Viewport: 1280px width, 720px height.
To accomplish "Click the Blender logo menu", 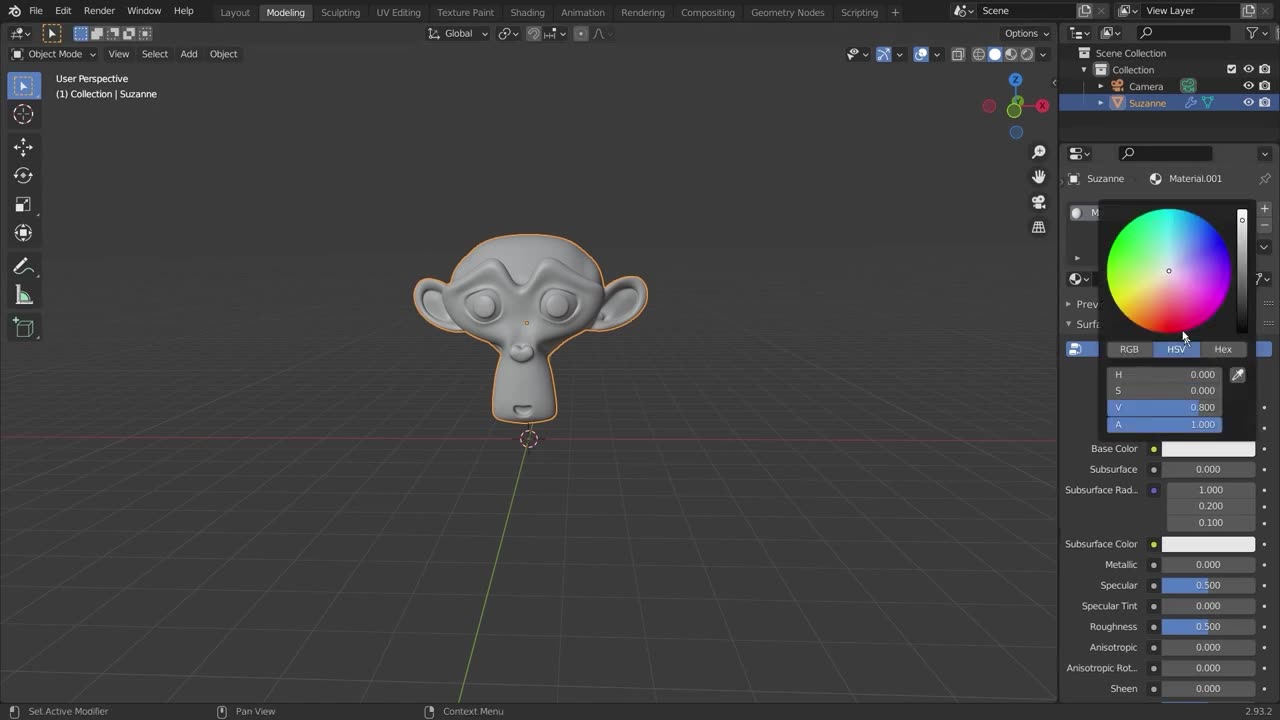I will point(14,11).
